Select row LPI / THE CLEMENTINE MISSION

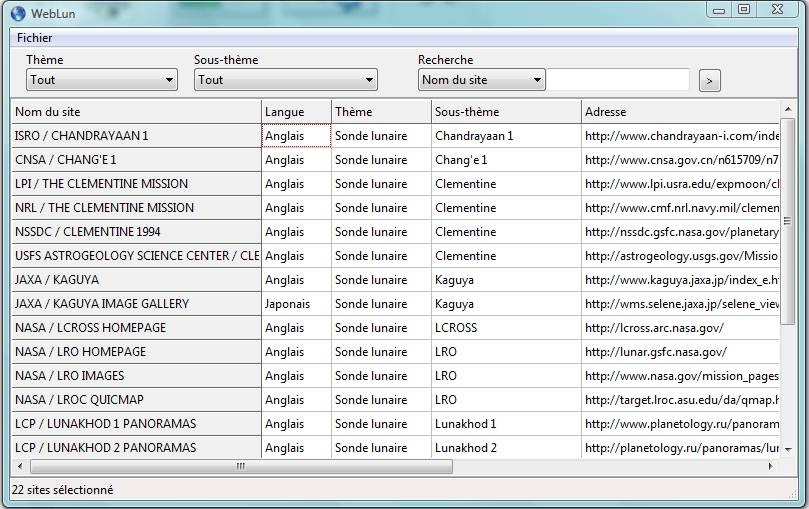pyautogui.click(x=136, y=184)
